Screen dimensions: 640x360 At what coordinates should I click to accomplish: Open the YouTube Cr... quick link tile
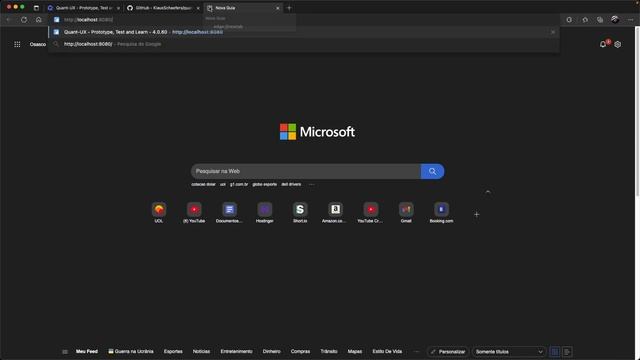pyautogui.click(x=371, y=213)
